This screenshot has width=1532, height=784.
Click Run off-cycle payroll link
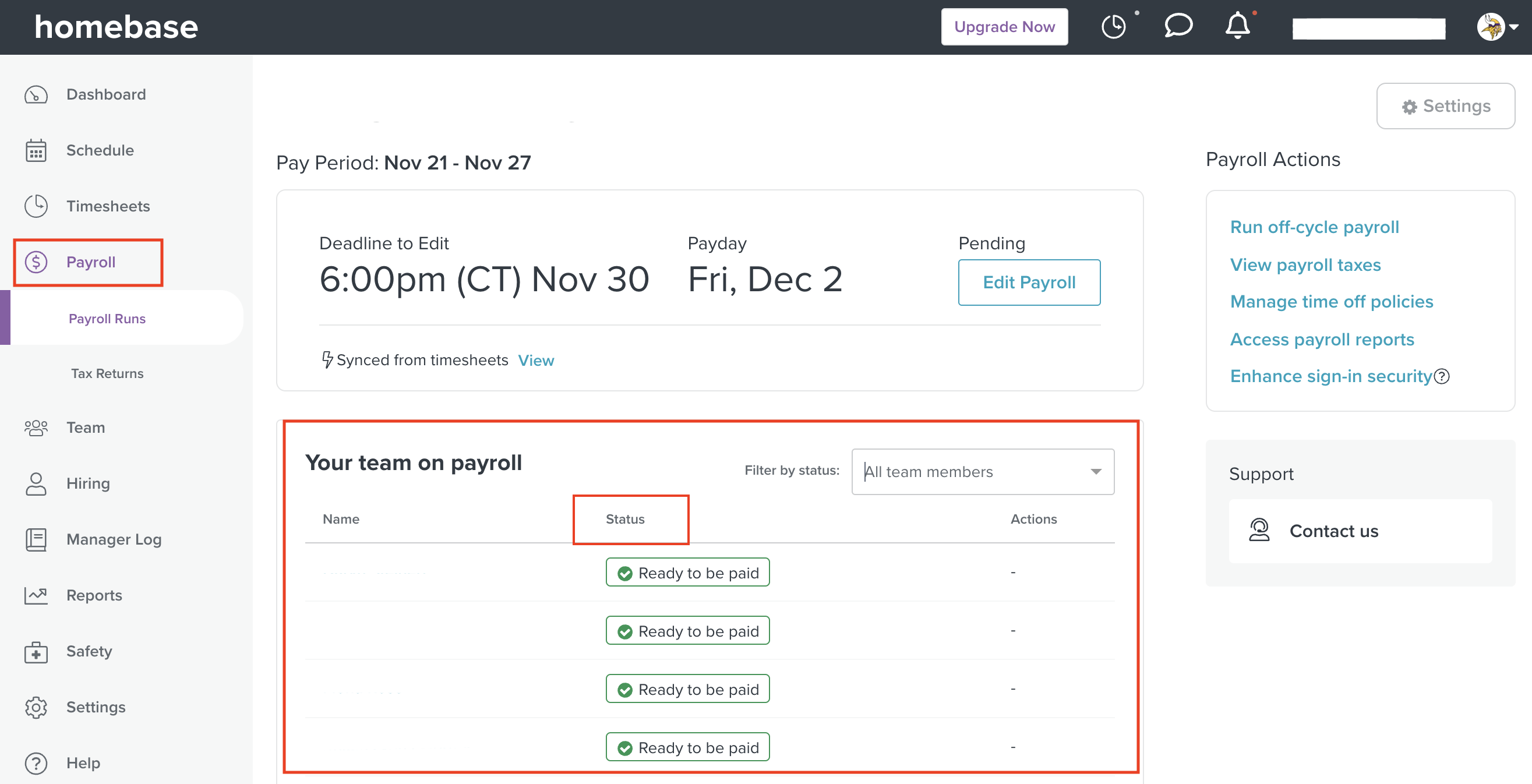[x=1314, y=227]
